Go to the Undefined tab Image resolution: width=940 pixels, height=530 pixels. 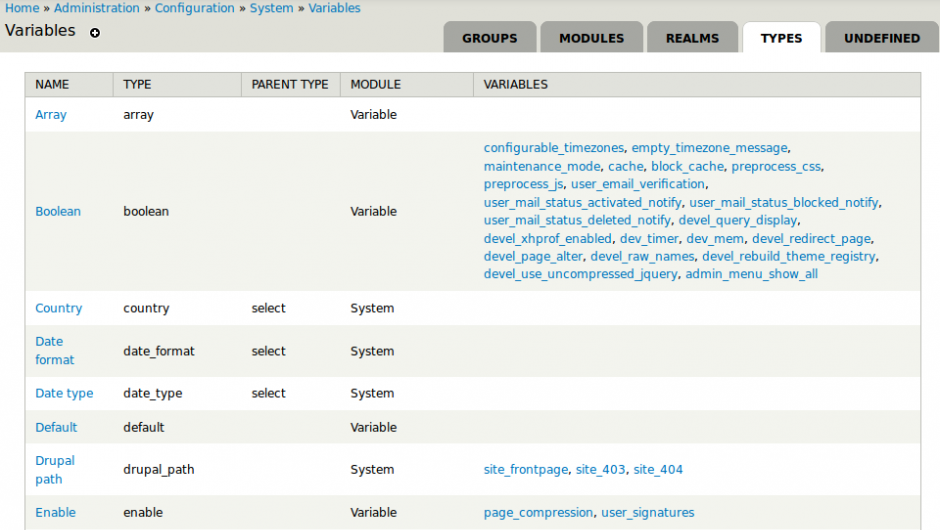coord(881,38)
